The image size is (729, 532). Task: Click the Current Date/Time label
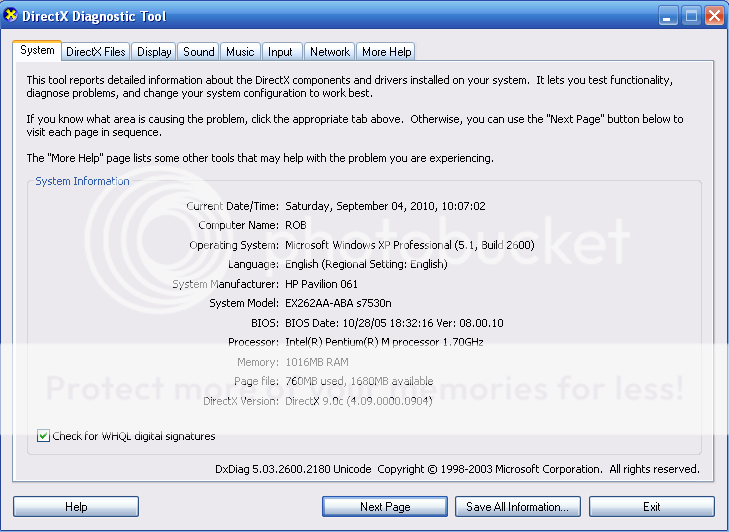coord(232,206)
